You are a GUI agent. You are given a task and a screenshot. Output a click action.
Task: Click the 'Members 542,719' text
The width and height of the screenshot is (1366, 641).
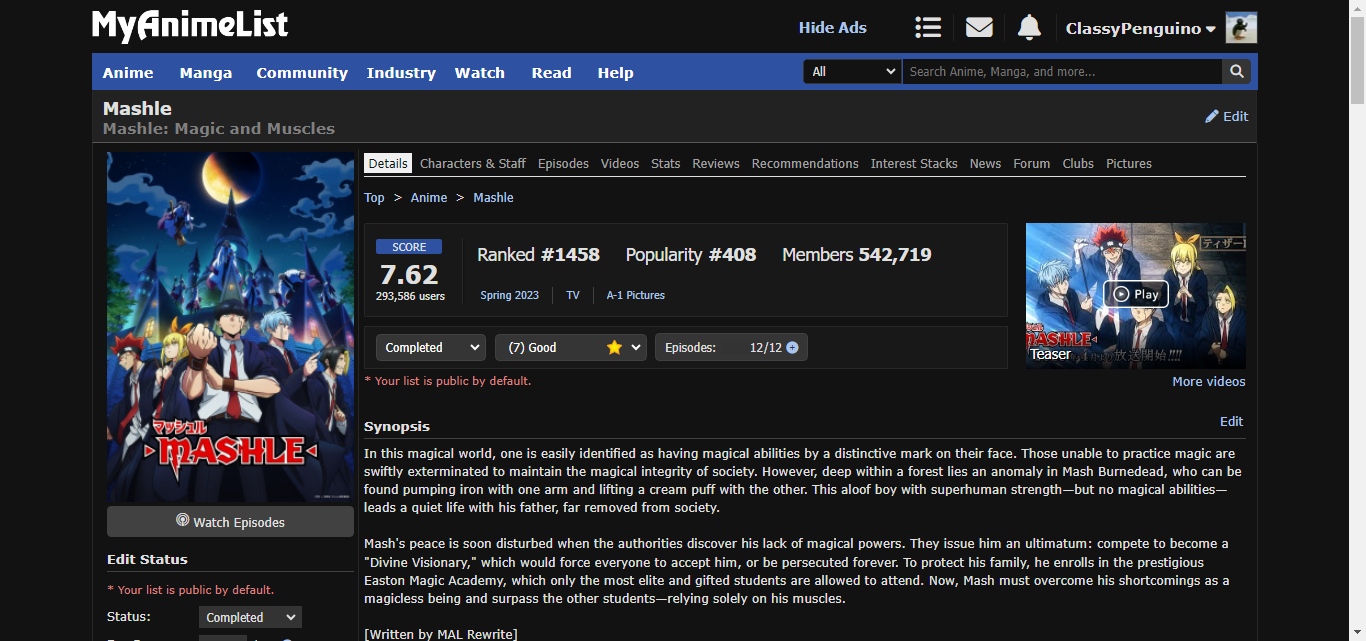857,255
